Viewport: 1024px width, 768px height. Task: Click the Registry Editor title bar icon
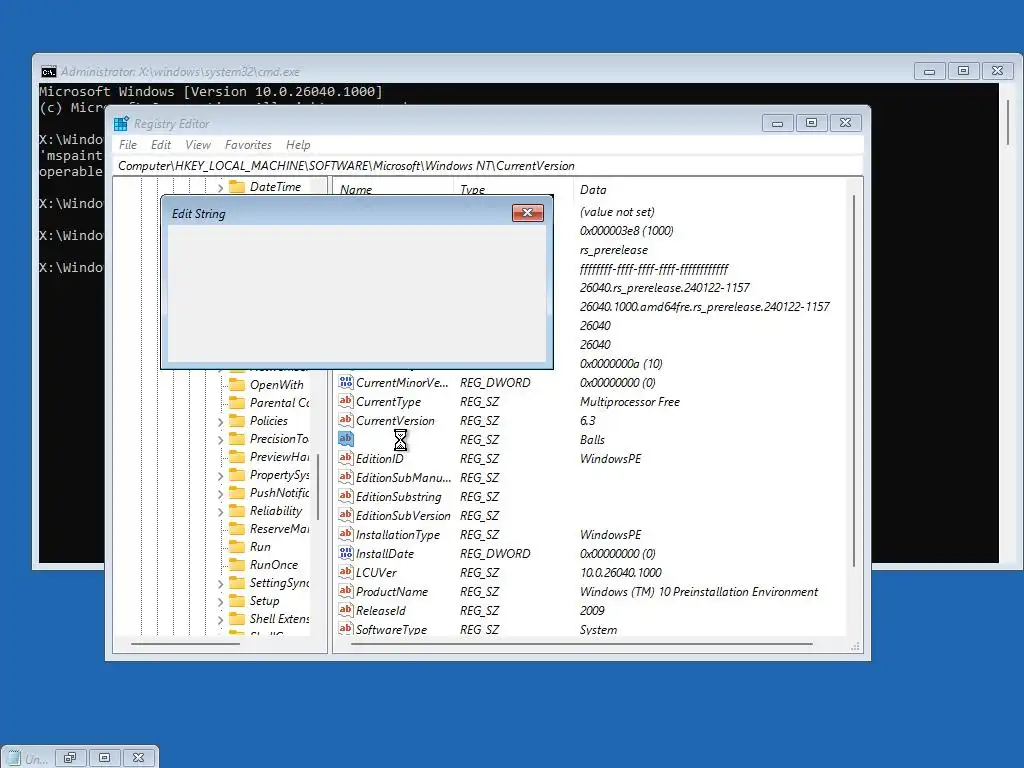[x=121, y=123]
